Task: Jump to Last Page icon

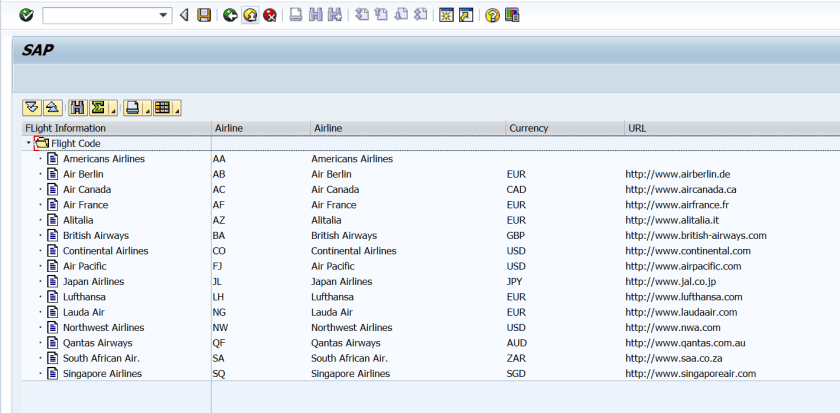Action: (421, 15)
